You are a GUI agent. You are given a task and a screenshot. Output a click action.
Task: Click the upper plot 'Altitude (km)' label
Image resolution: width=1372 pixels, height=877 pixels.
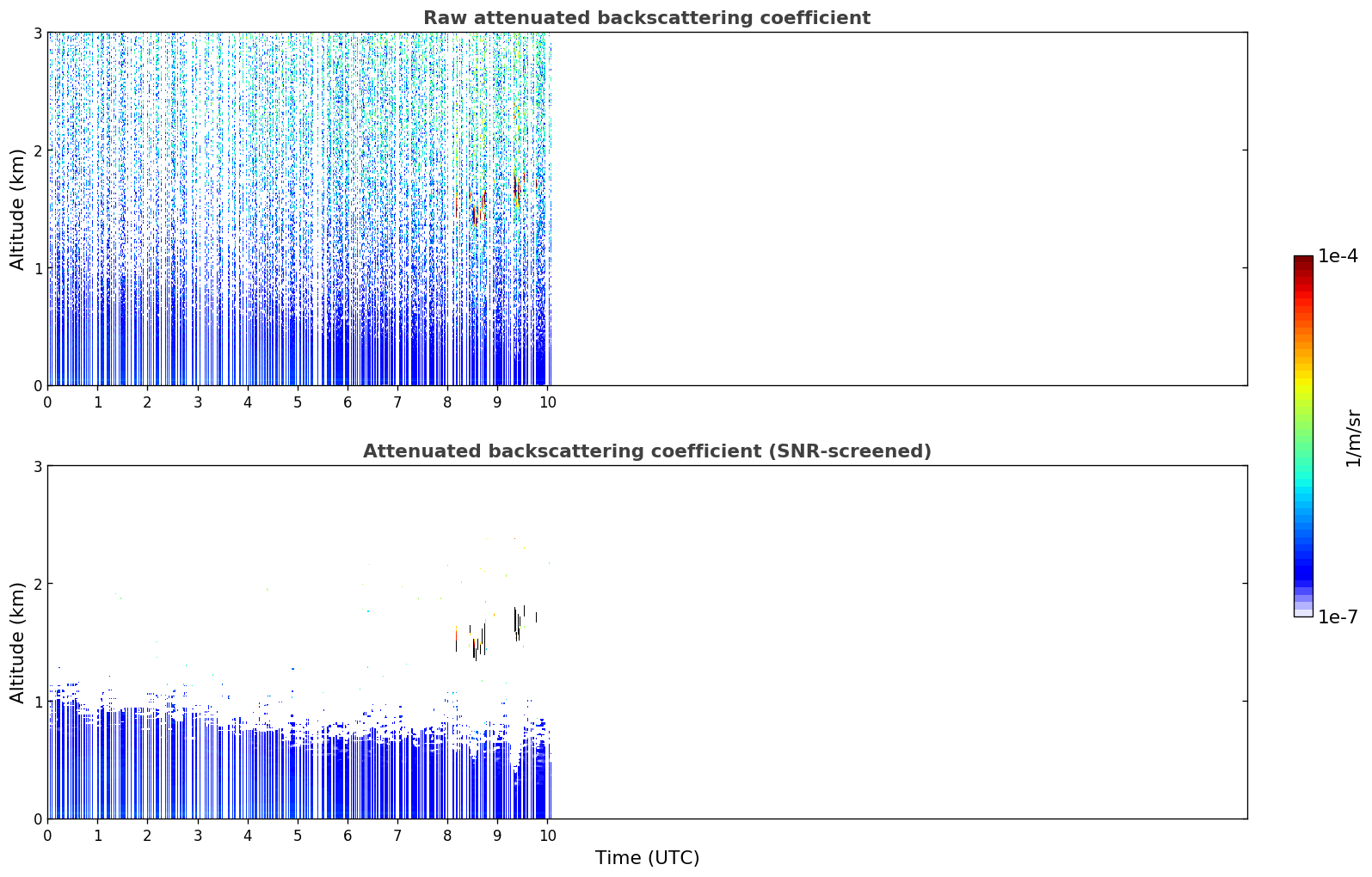18,209
